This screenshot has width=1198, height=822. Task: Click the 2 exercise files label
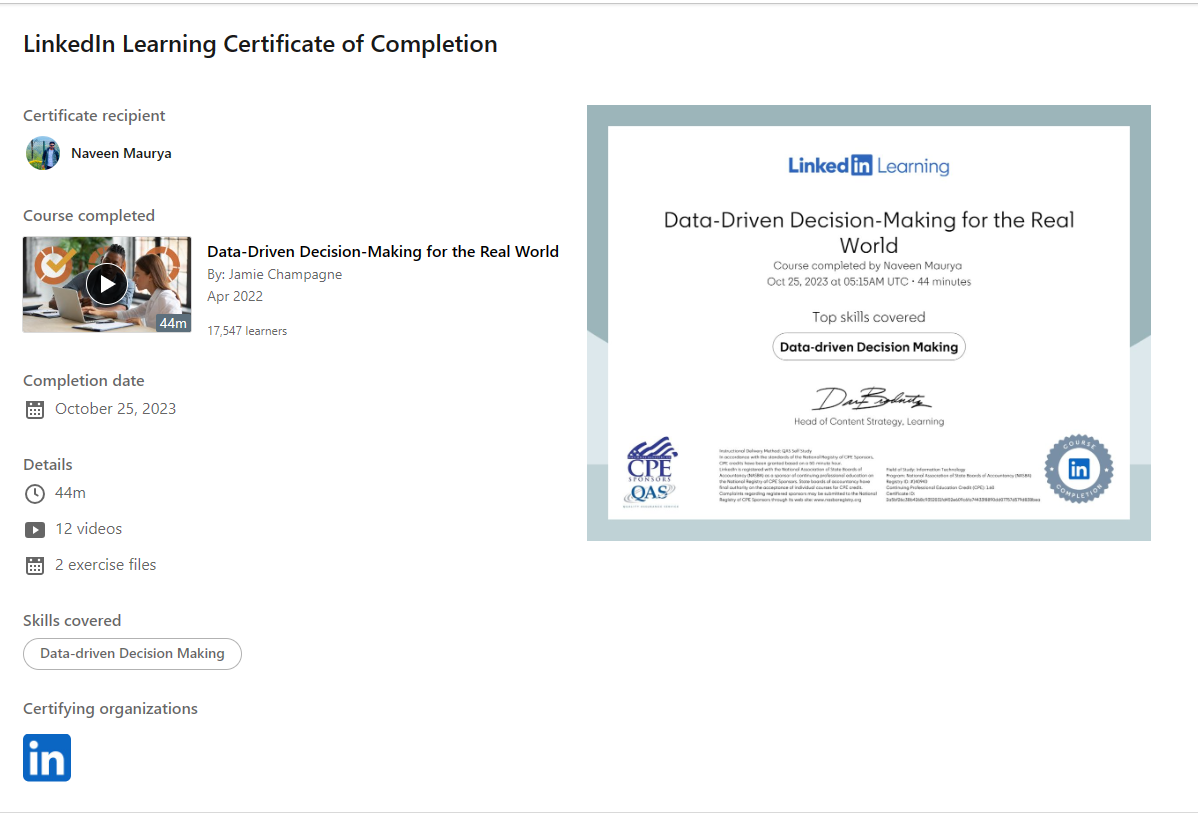click(105, 565)
